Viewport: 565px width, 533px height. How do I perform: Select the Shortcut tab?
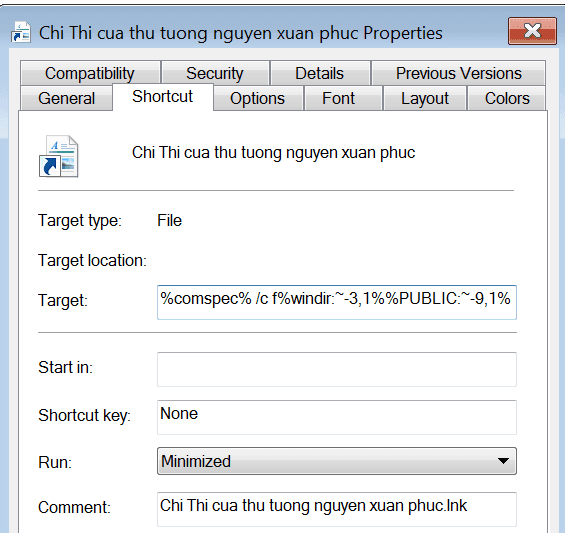coord(163,97)
